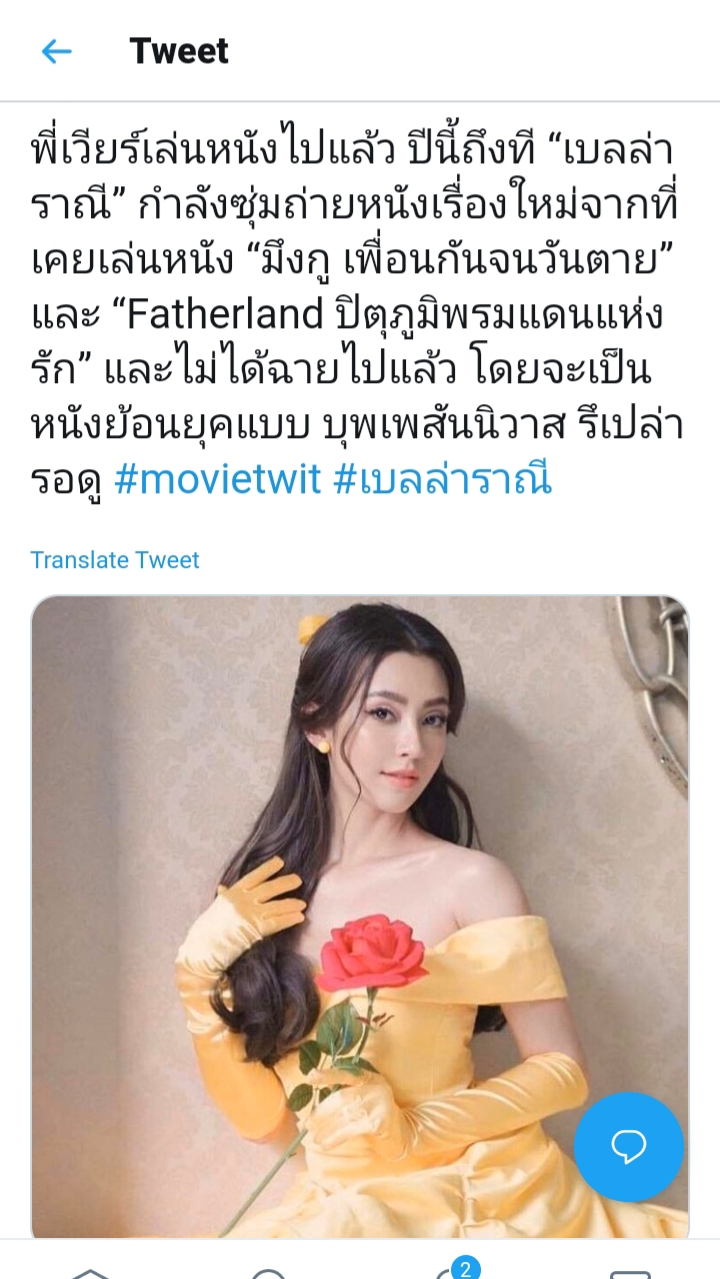Tap the Tweet header title

point(179,50)
